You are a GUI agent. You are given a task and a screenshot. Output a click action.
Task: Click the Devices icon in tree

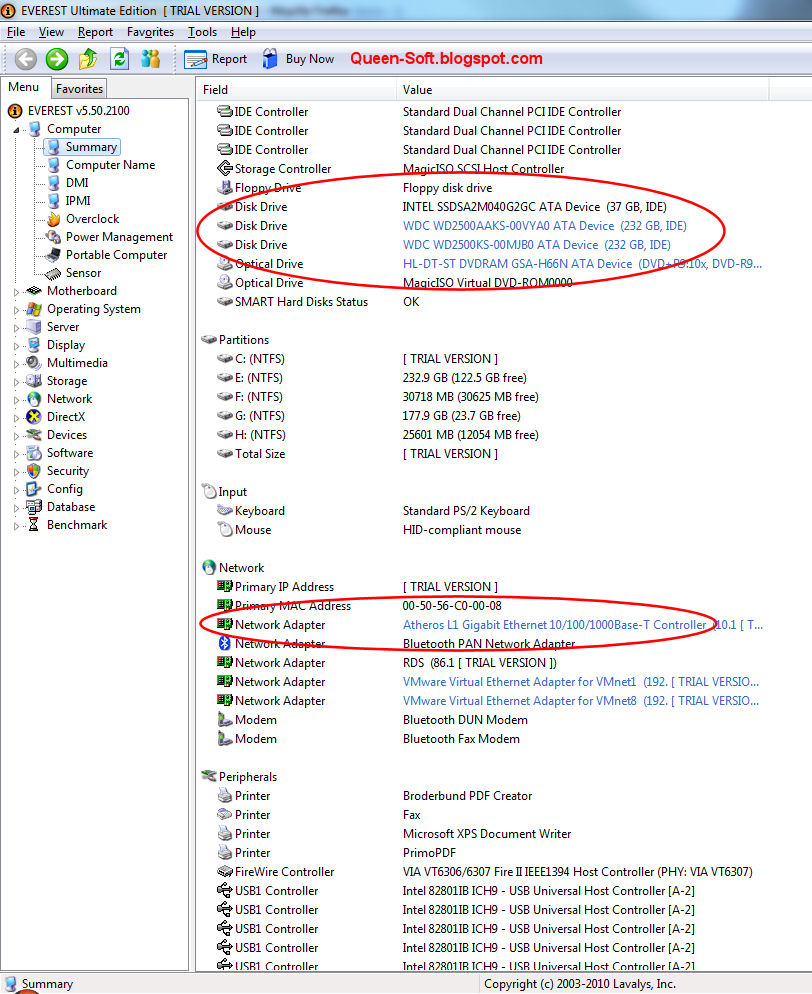point(34,435)
